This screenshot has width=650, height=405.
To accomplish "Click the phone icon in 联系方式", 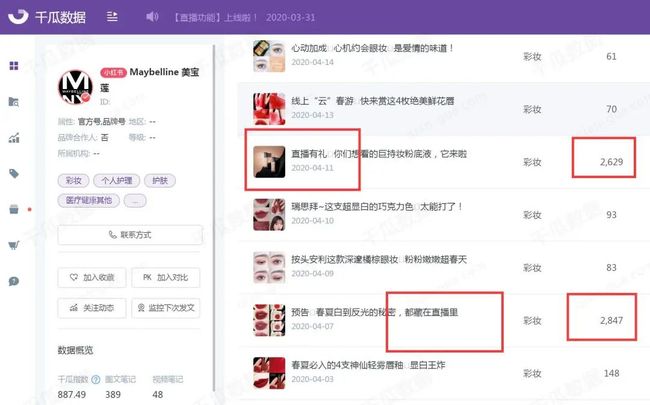I will (x=112, y=235).
